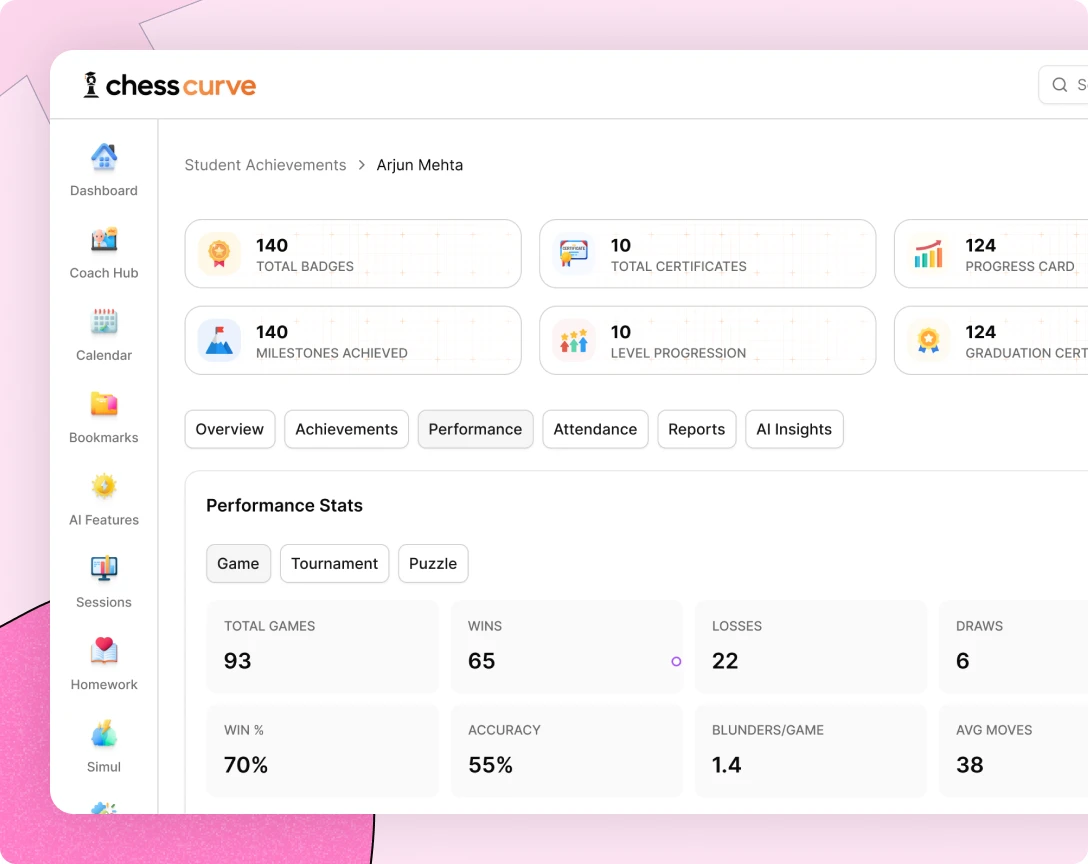Select the Puzzle stats filter

click(x=433, y=564)
